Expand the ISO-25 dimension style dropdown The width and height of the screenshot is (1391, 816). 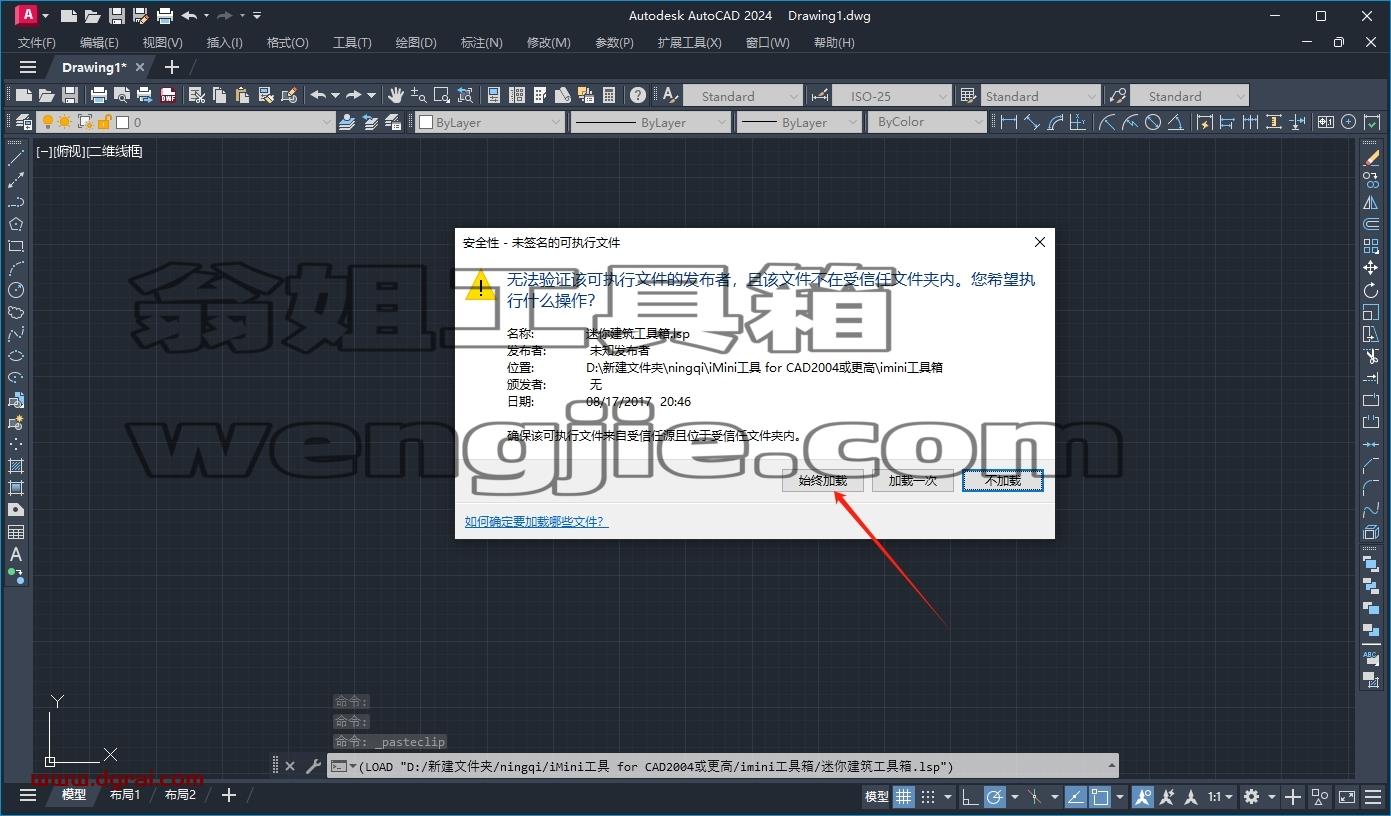[x=892, y=96]
